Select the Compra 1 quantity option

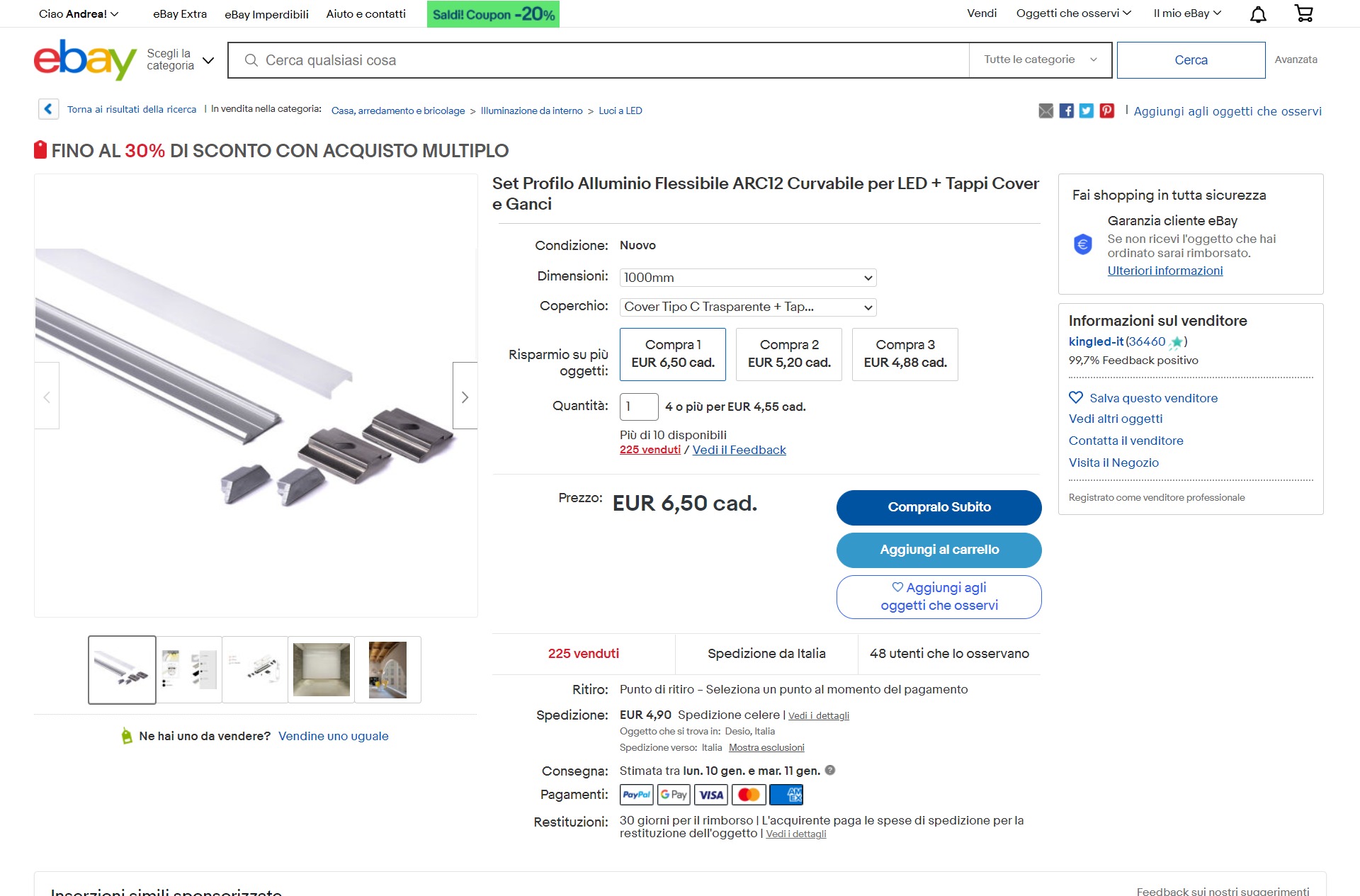673,354
